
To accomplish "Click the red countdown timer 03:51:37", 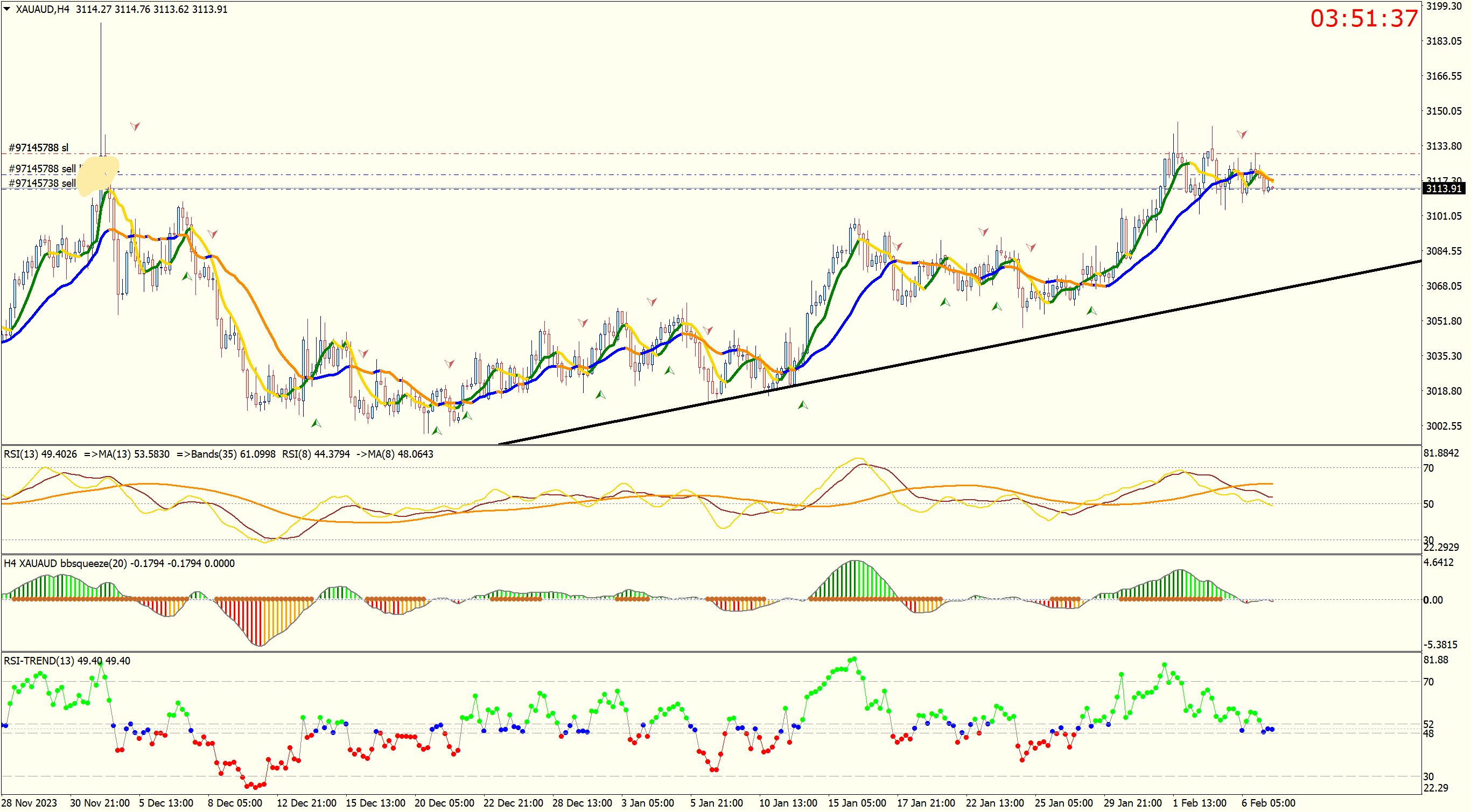I will (x=1364, y=18).
